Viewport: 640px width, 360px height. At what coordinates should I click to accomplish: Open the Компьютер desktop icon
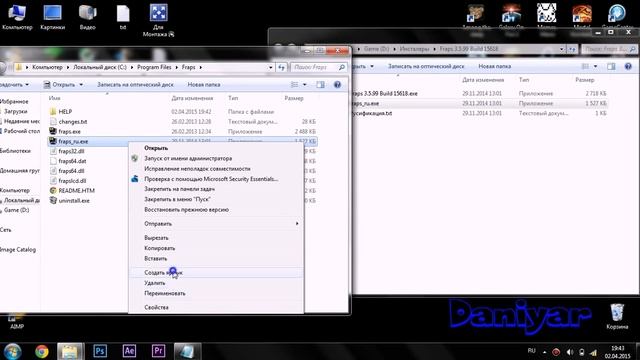[x=17, y=17]
